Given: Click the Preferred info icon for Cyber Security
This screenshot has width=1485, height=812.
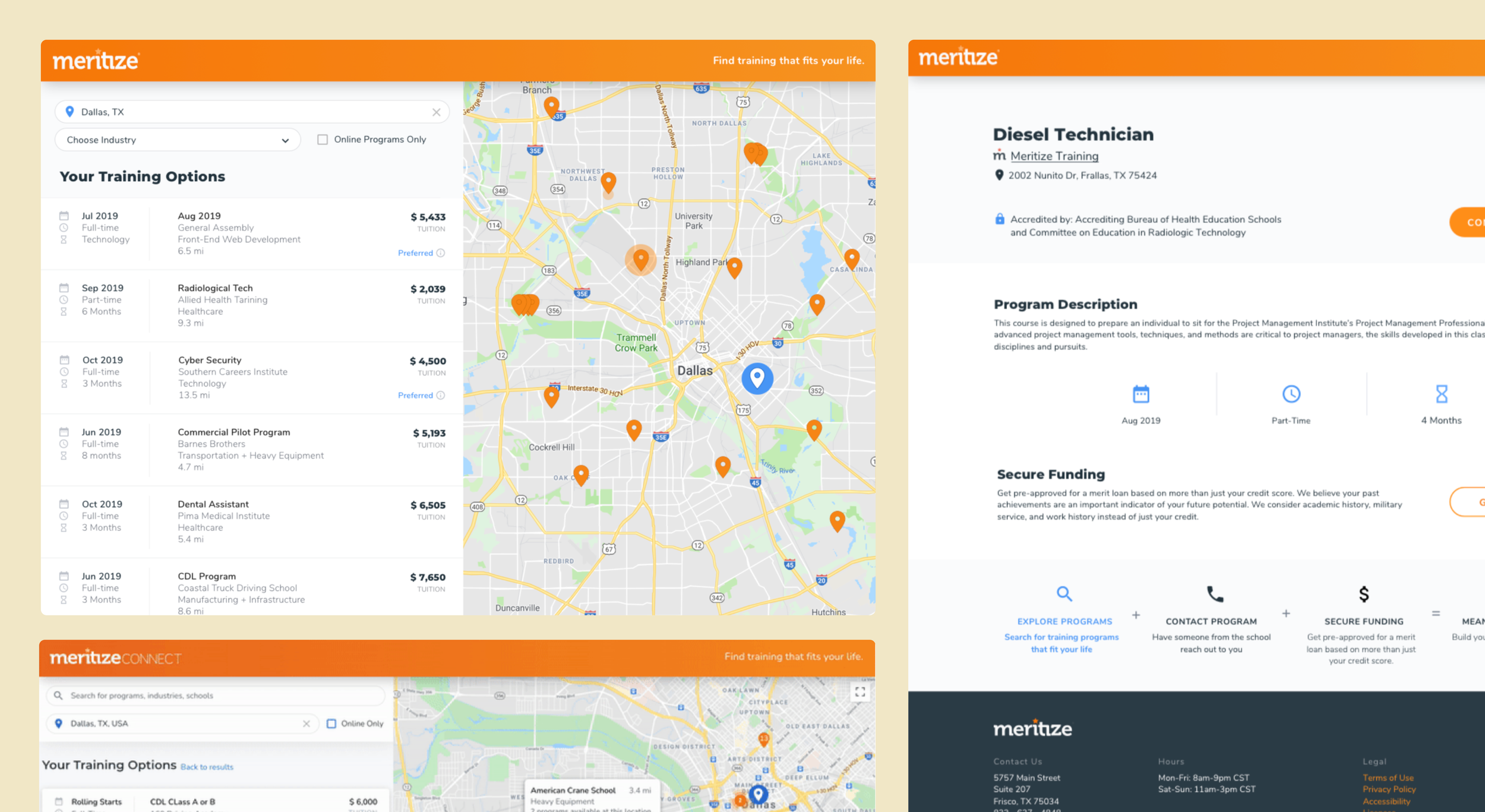Looking at the screenshot, I should pyautogui.click(x=441, y=396).
